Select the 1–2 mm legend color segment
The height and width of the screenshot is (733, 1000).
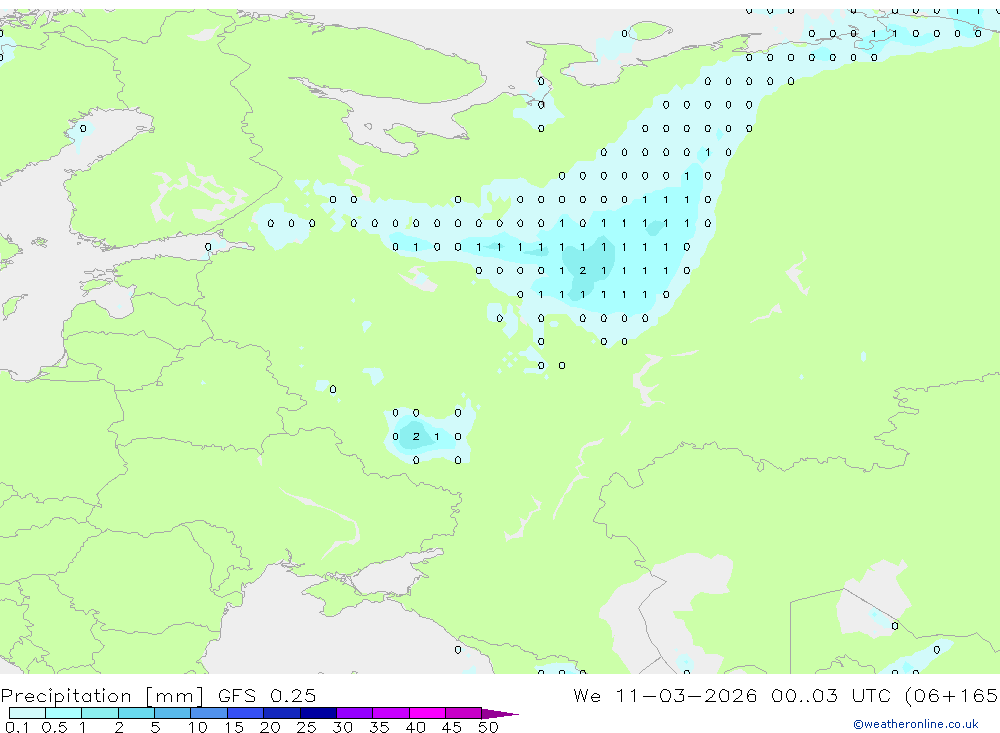100,713
